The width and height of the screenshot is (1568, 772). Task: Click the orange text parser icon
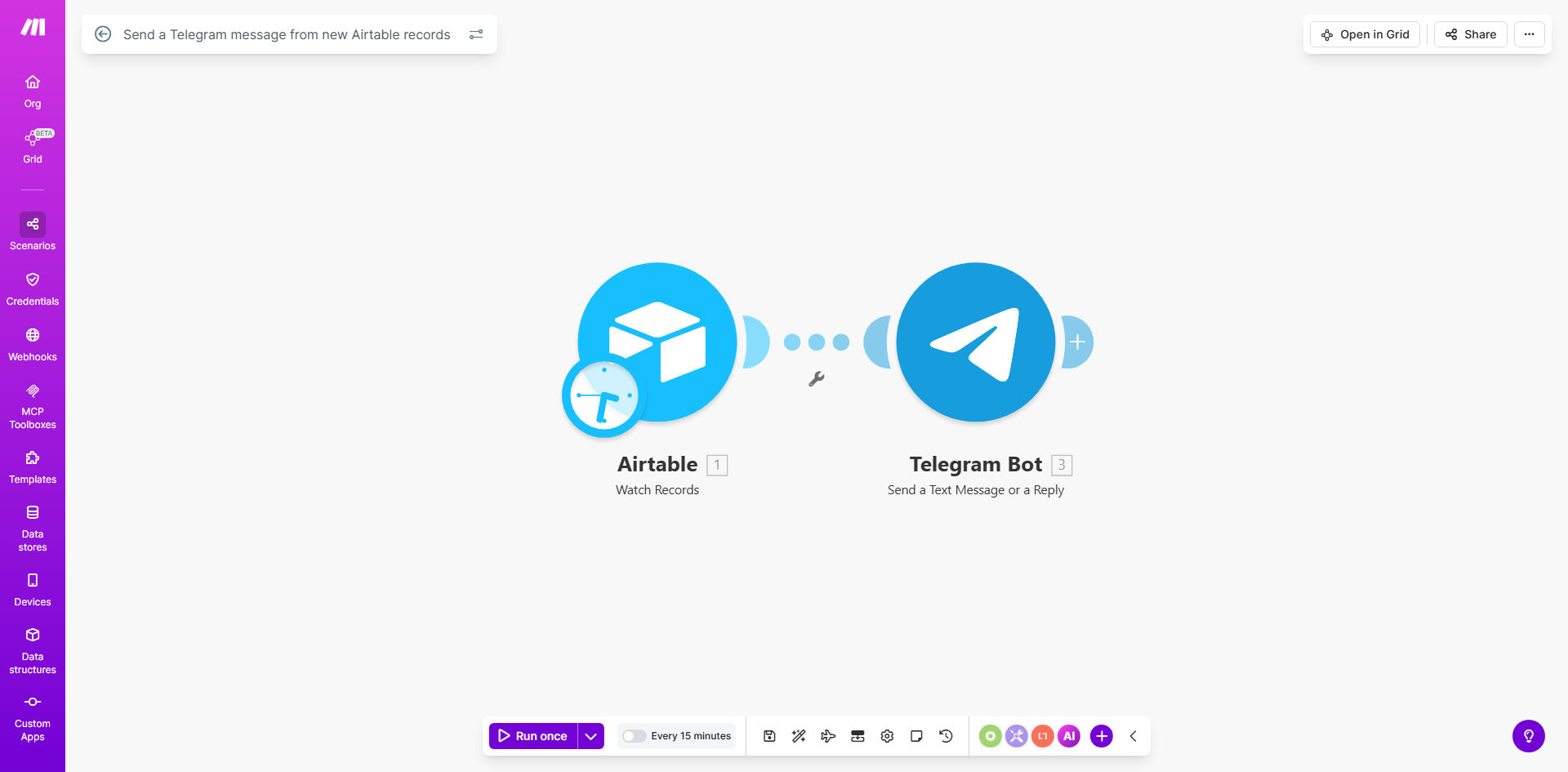pos(1043,736)
